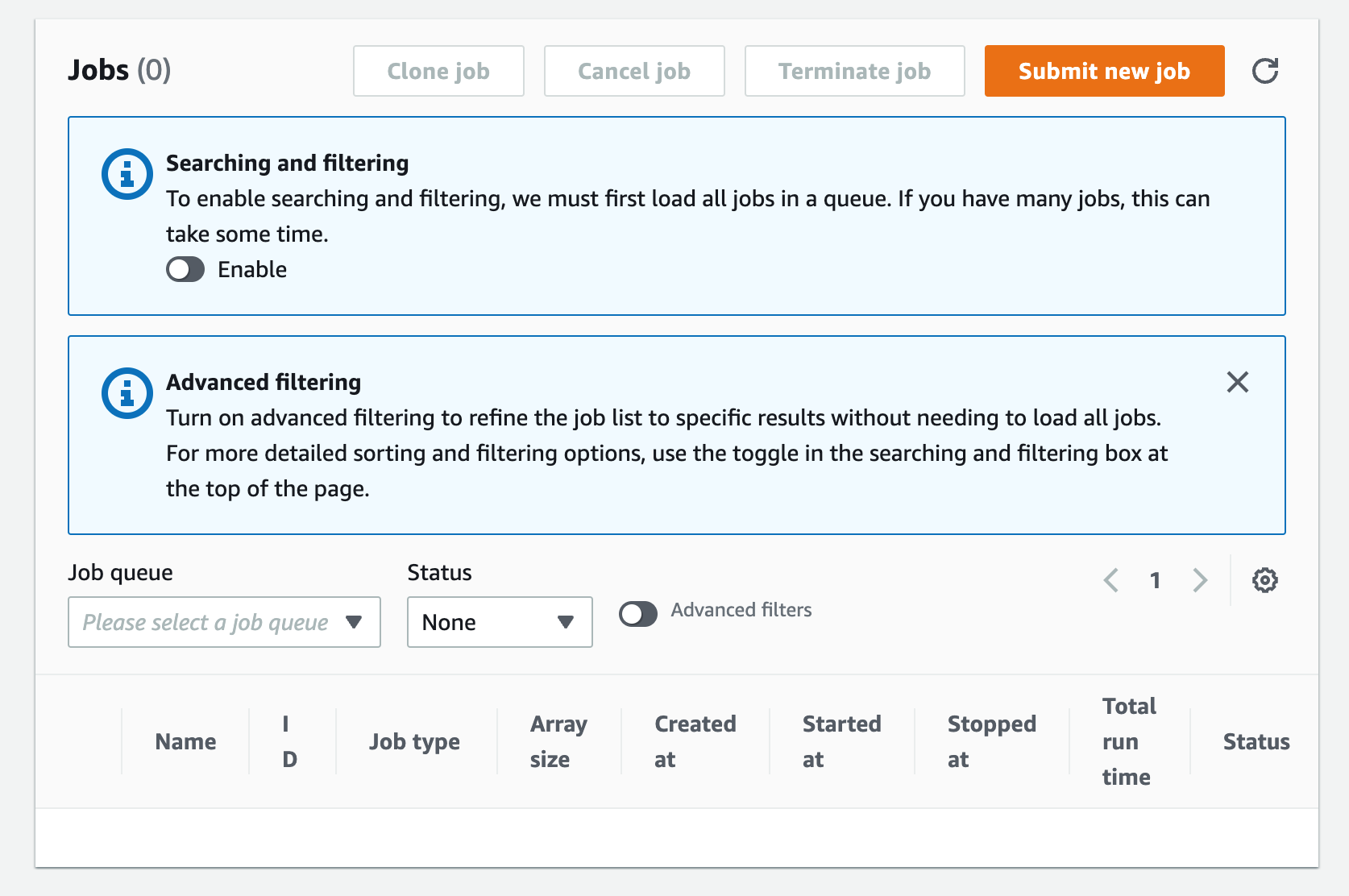The width and height of the screenshot is (1349, 896).
Task: Click the ID column header
Action: point(290,741)
